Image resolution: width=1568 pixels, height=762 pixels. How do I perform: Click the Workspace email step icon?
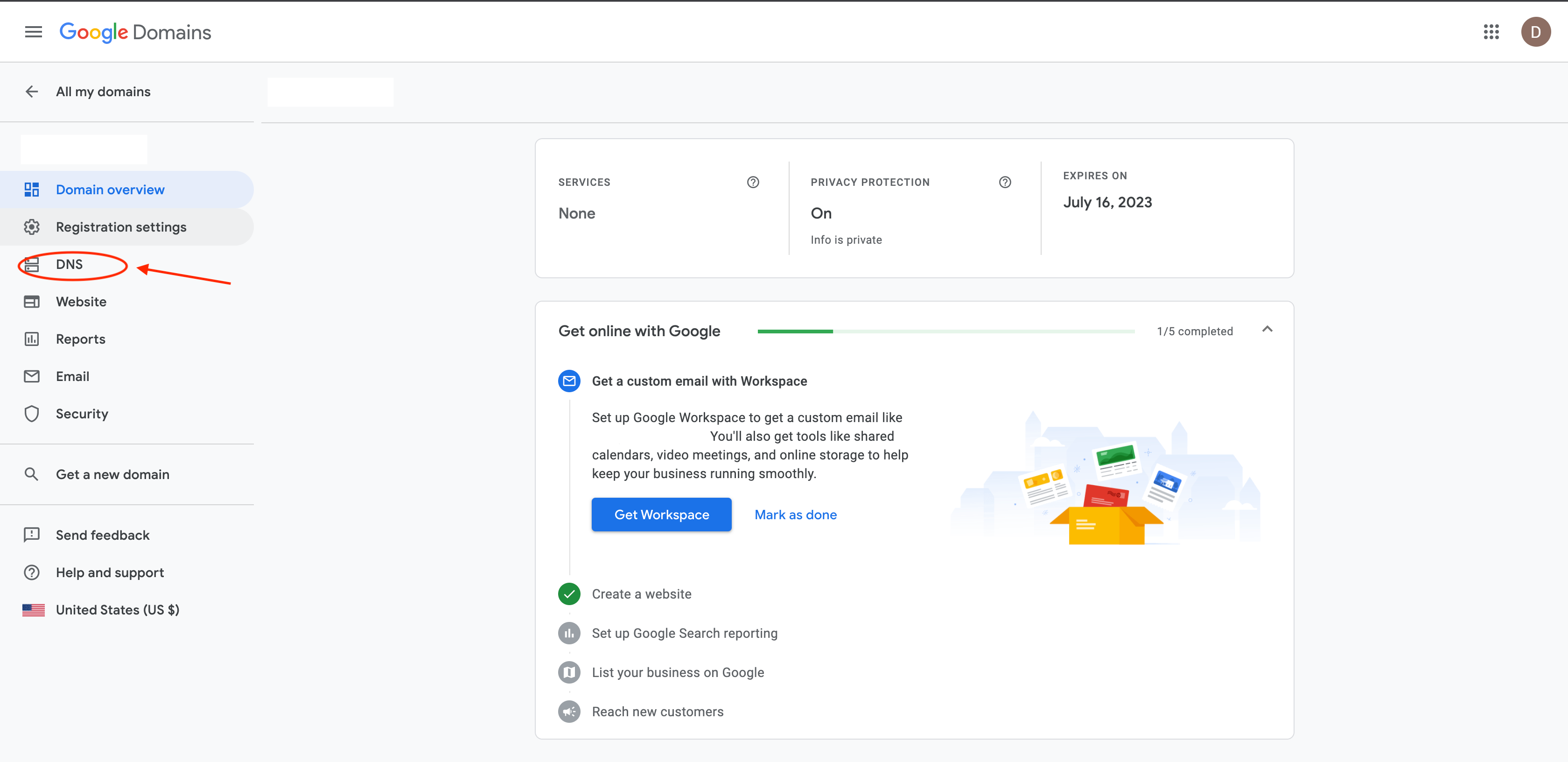click(569, 381)
